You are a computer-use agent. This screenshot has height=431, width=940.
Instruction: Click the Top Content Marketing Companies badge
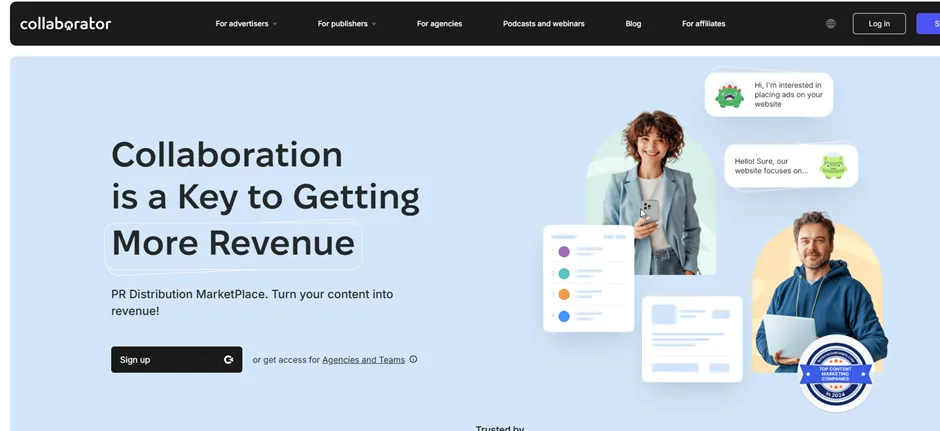click(836, 372)
